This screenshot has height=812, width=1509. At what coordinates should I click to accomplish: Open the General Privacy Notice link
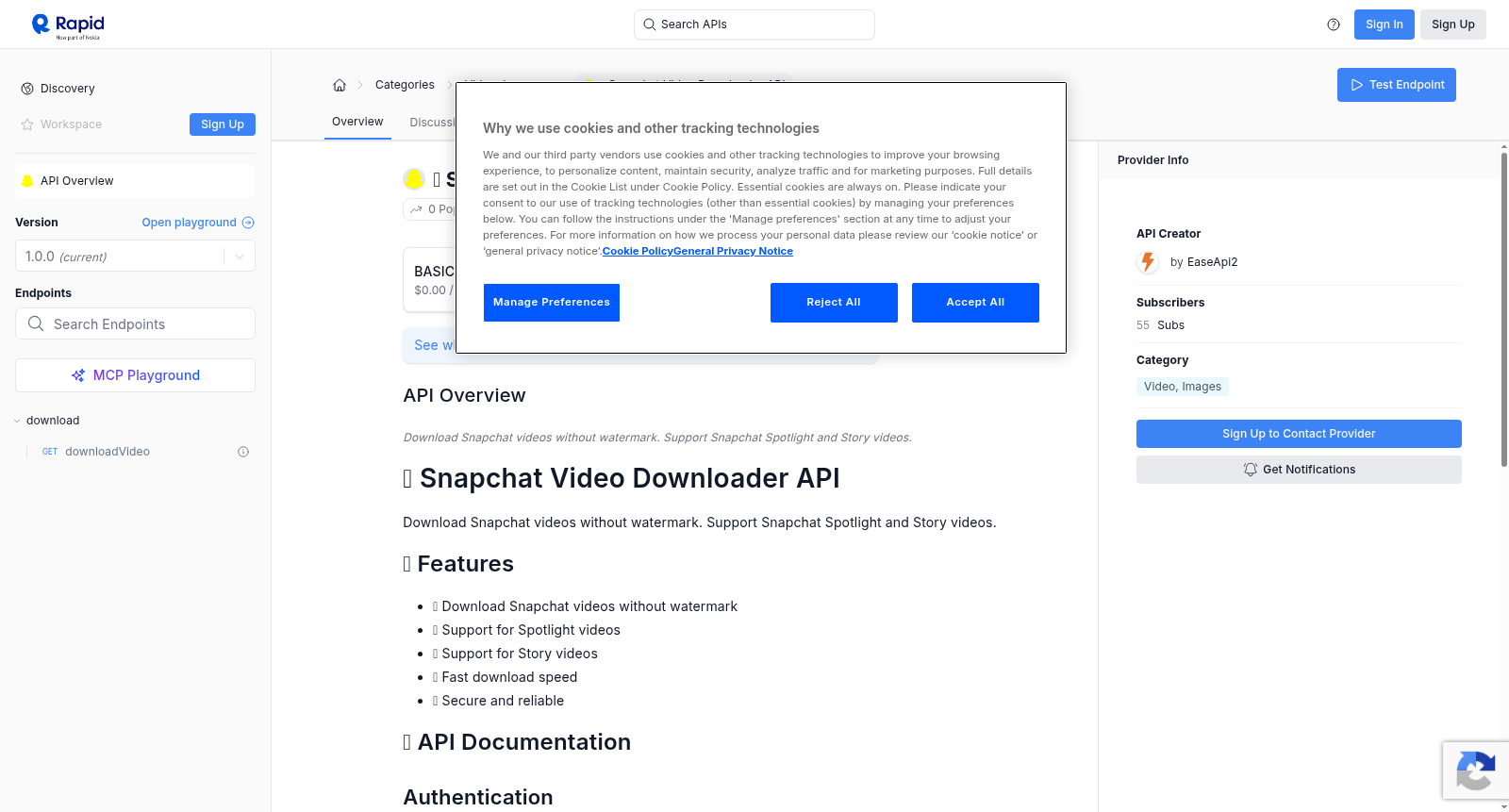[733, 251]
